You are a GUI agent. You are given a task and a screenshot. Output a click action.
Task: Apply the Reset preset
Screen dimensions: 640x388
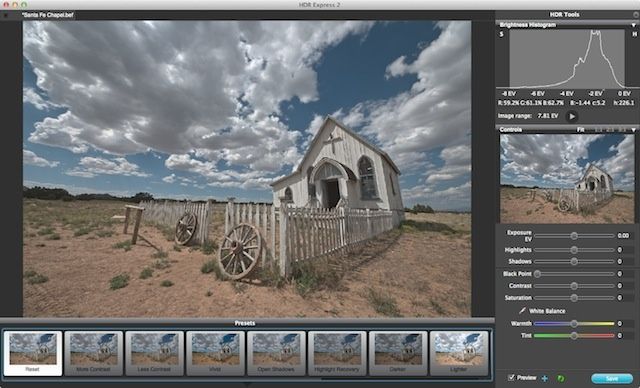pyautogui.click(x=33, y=353)
